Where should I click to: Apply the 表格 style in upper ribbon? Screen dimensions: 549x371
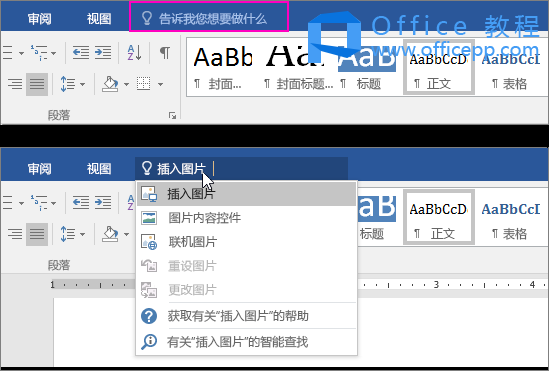point(511,67)
